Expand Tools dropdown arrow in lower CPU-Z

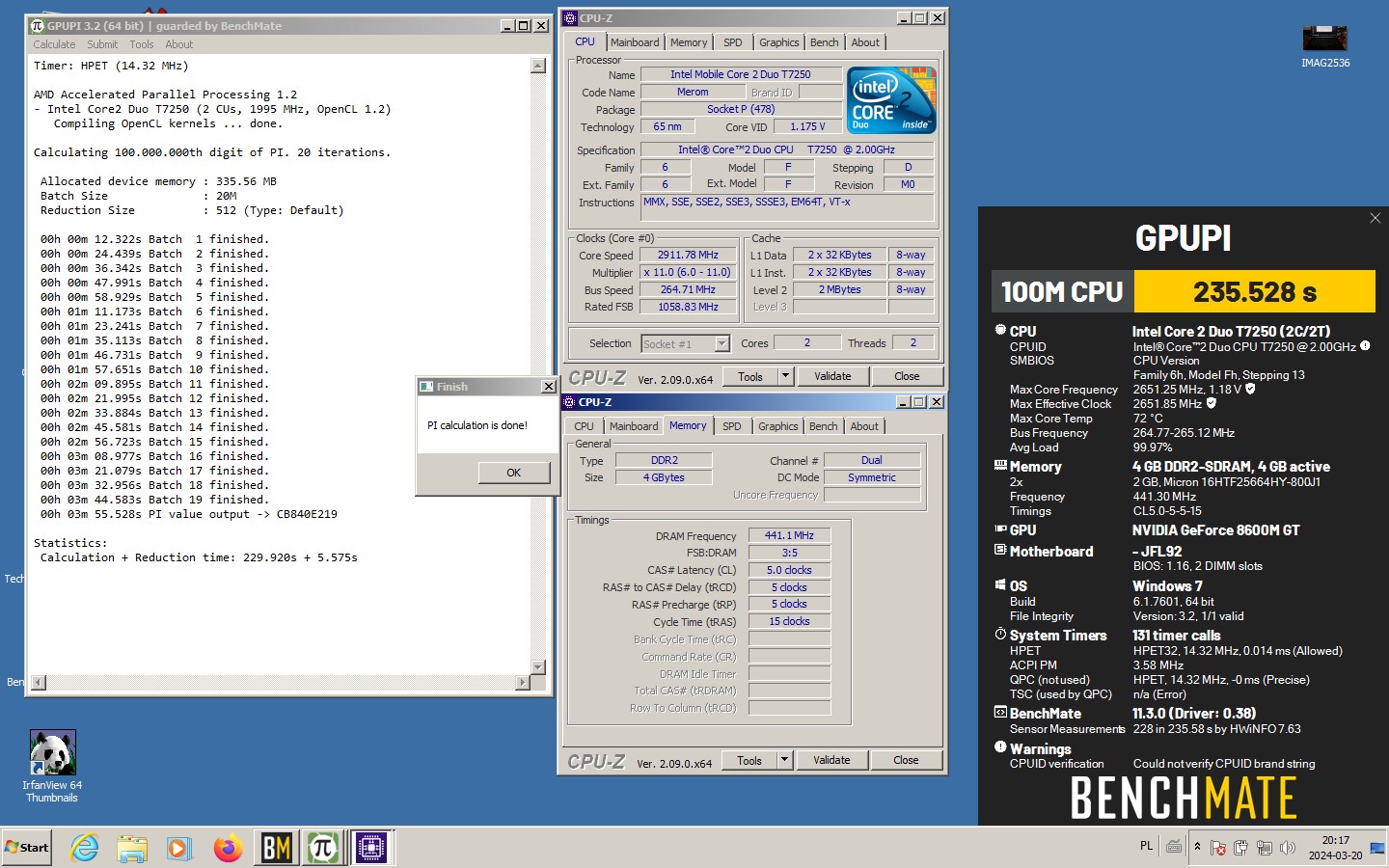click(784, 760)
